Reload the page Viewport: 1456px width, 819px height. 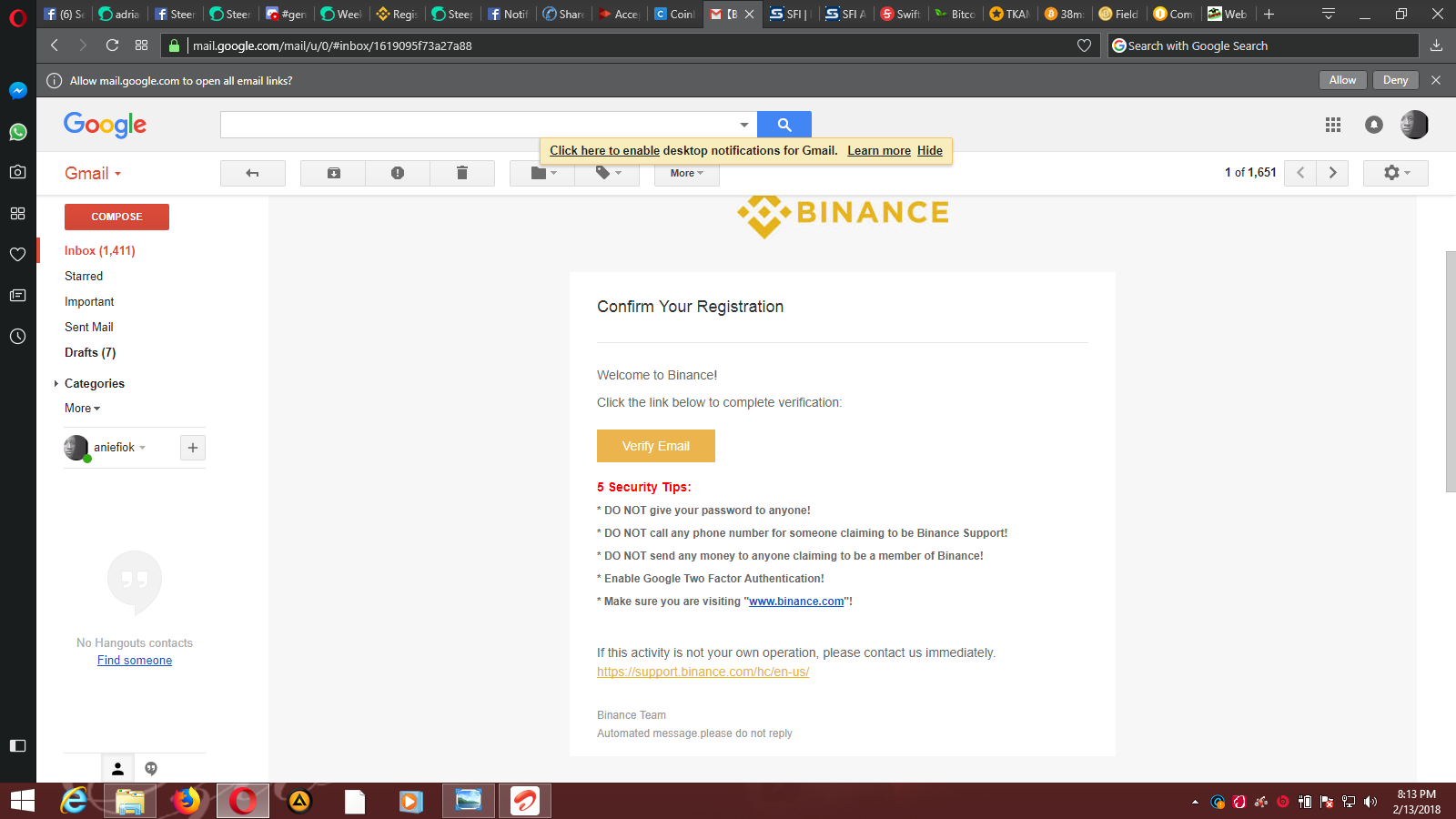[x=112, y=45]
